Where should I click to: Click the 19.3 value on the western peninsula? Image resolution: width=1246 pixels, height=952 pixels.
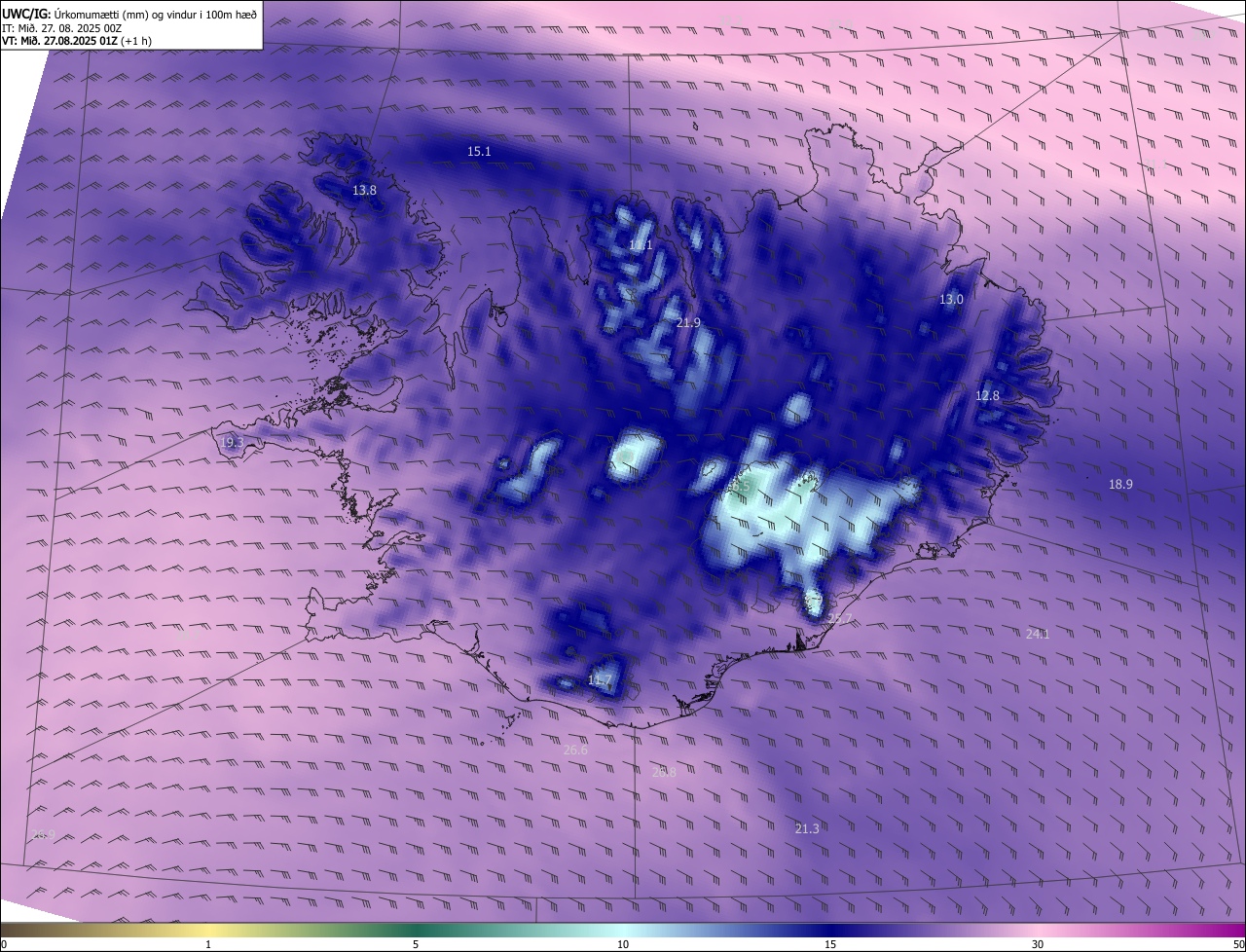(232, 442)
